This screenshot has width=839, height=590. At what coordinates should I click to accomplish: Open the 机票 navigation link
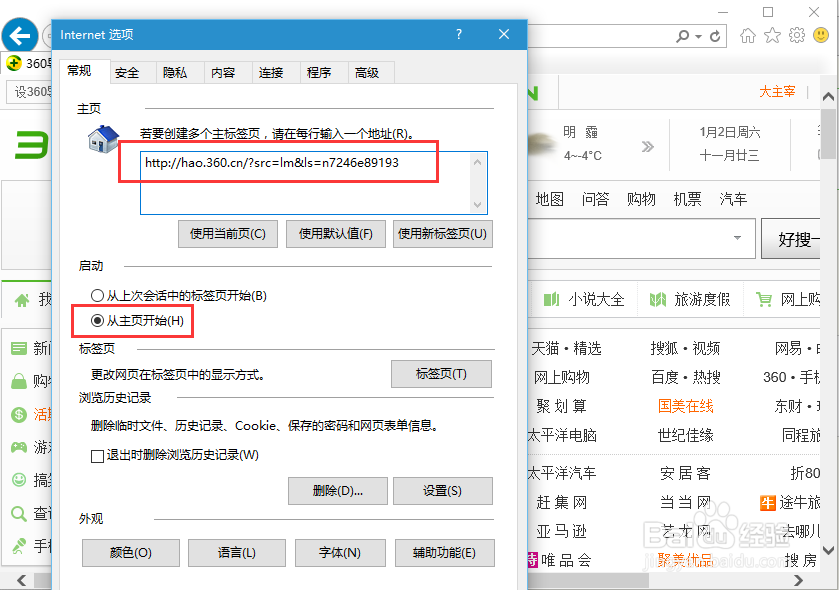coord(687,200)
